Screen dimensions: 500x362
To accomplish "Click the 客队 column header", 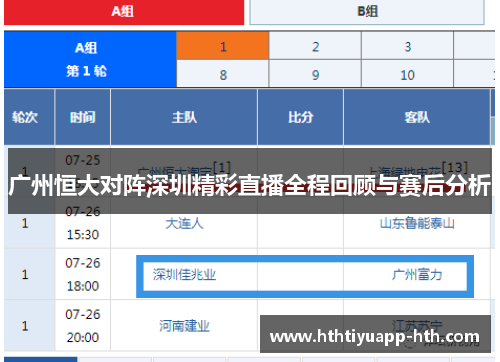I will 417,117.
